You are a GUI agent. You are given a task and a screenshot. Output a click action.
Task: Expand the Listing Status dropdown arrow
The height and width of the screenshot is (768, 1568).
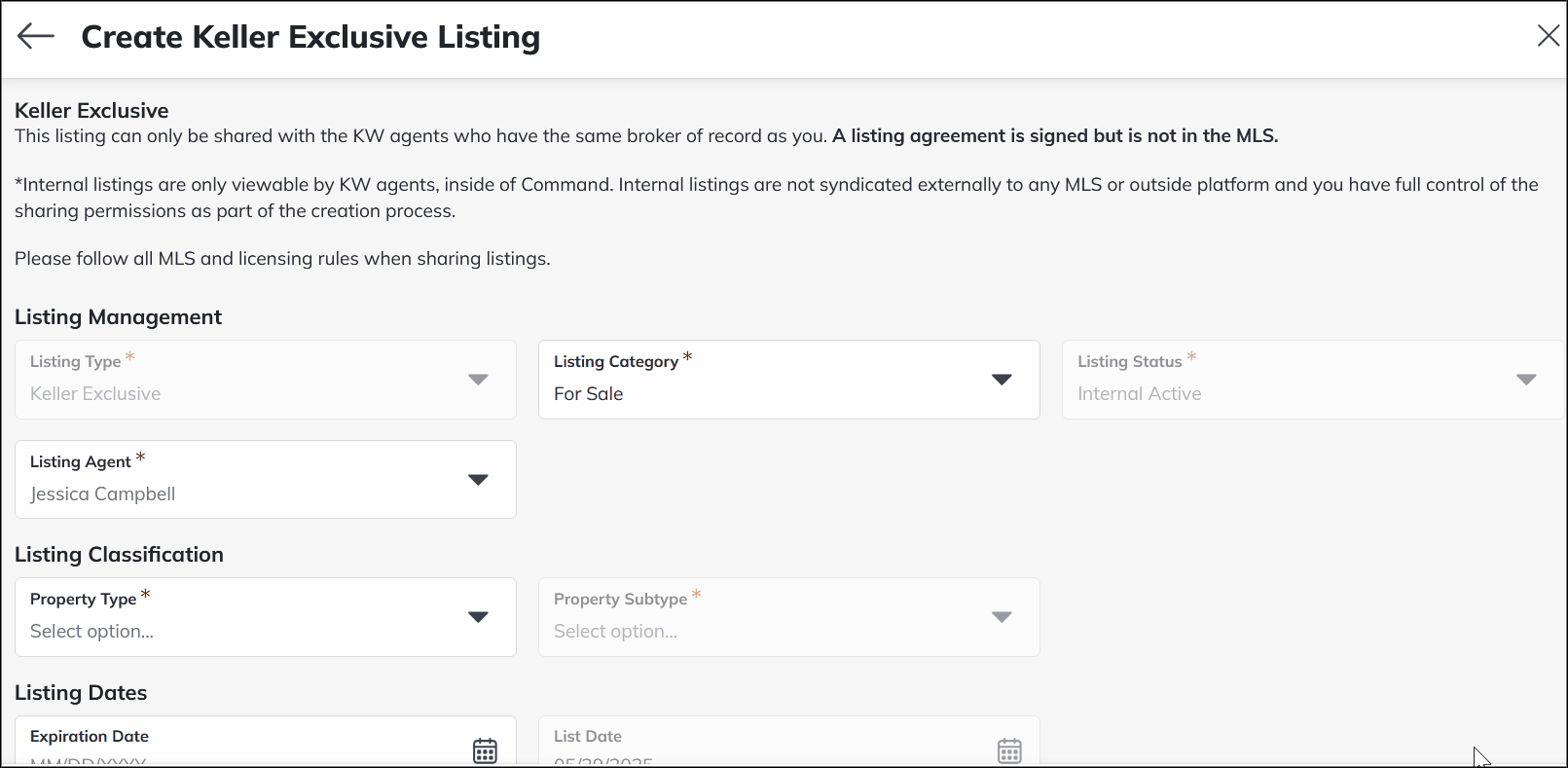point(1526,380)
